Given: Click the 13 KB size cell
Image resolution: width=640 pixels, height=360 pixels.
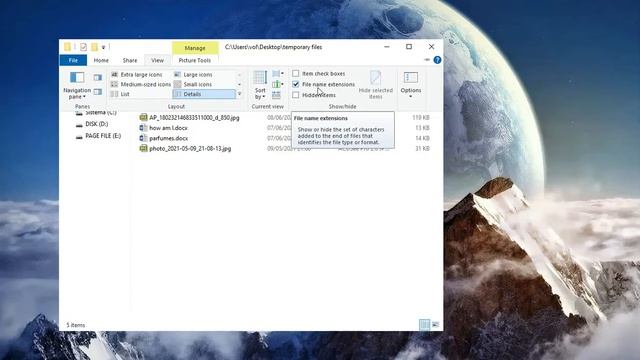Looking at the screenshot, I should pyautogui.click(x=422, y=128).
